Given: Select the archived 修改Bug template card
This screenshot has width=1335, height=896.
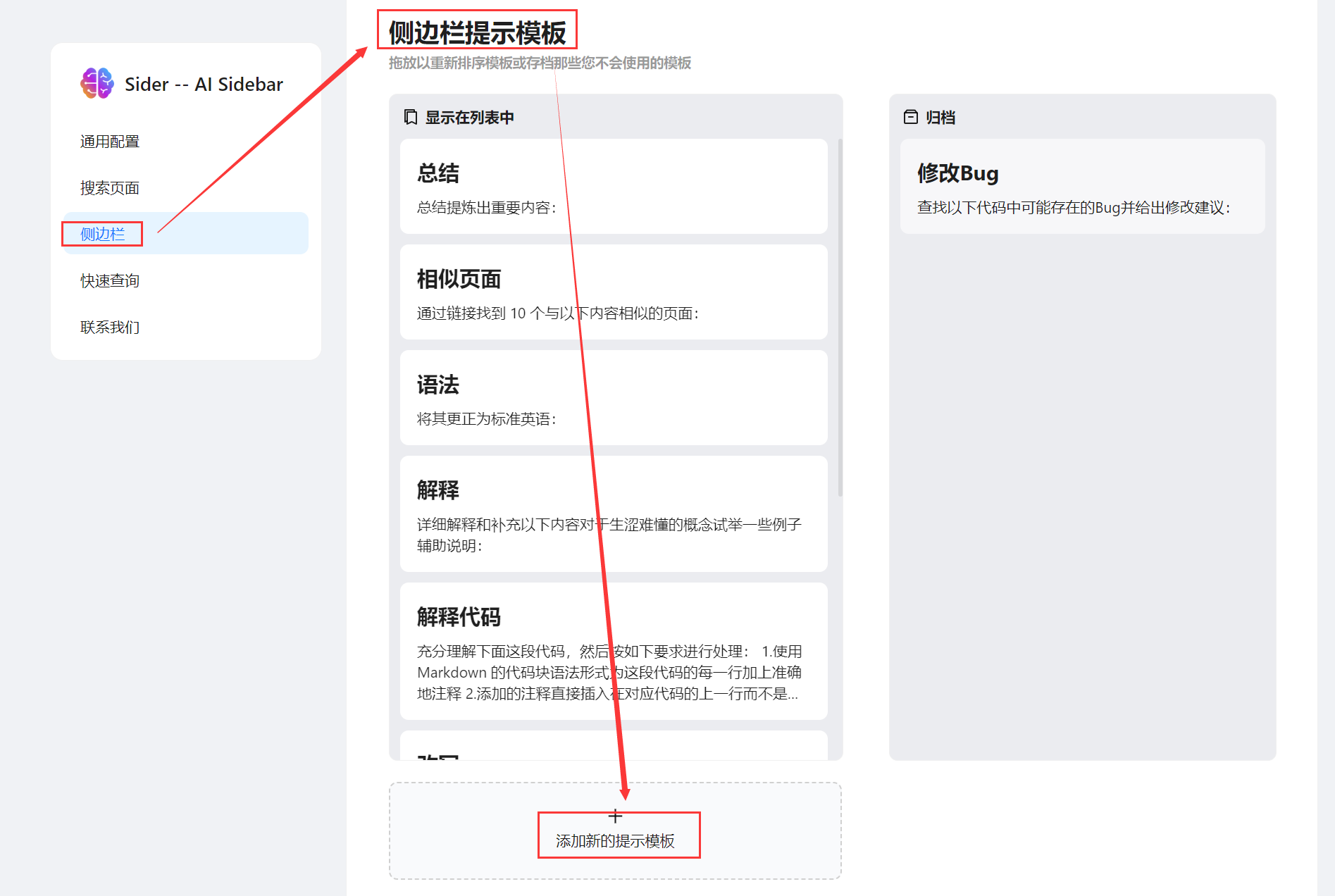Looking at the screenshot, I should (1082, 186).
